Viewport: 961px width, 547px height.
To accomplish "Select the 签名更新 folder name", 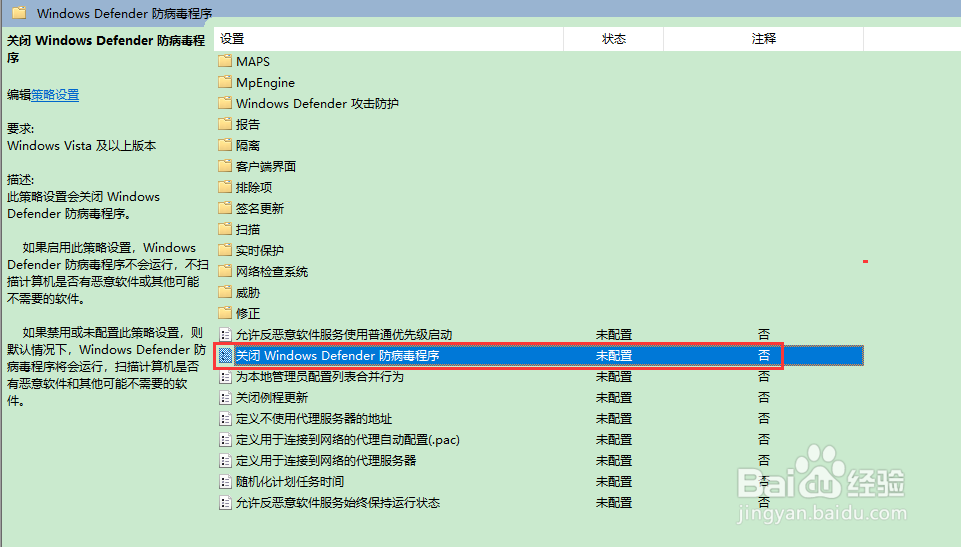I will point(260,208).
